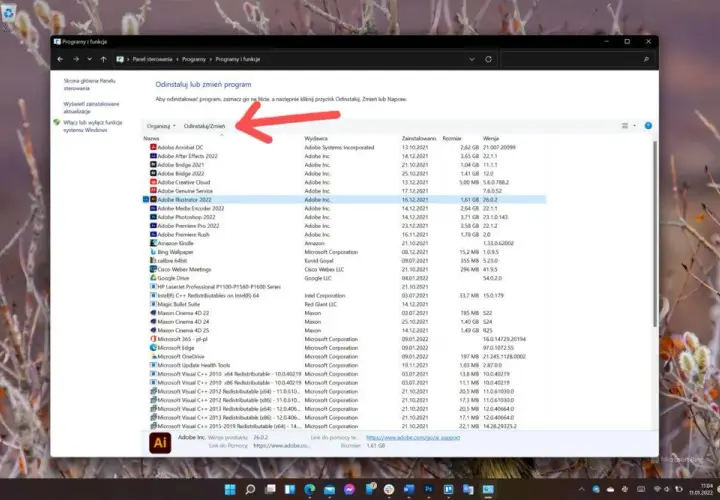Go up one level with Up arrow

[x=103, y=59]
